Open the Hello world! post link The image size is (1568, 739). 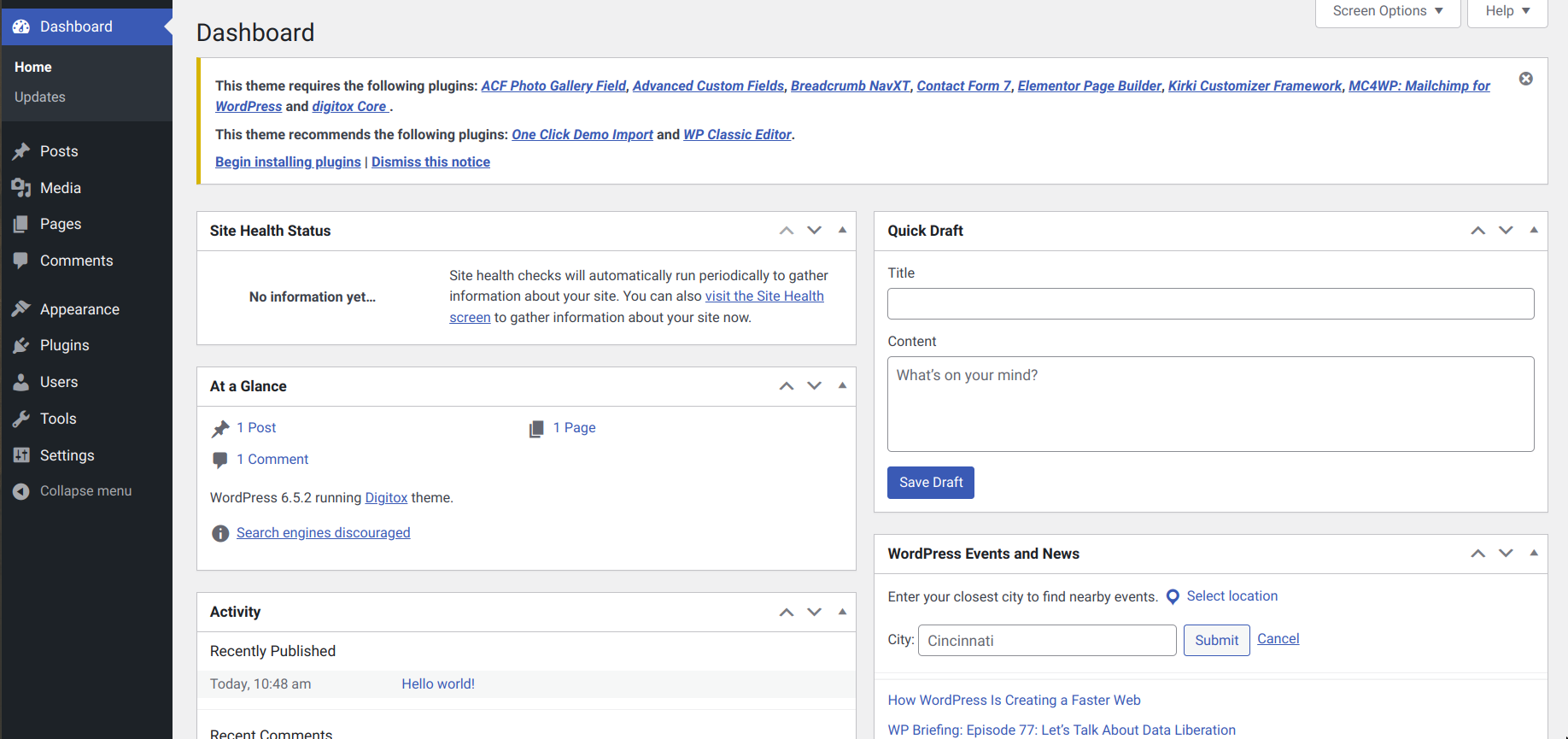click(438, 684)
